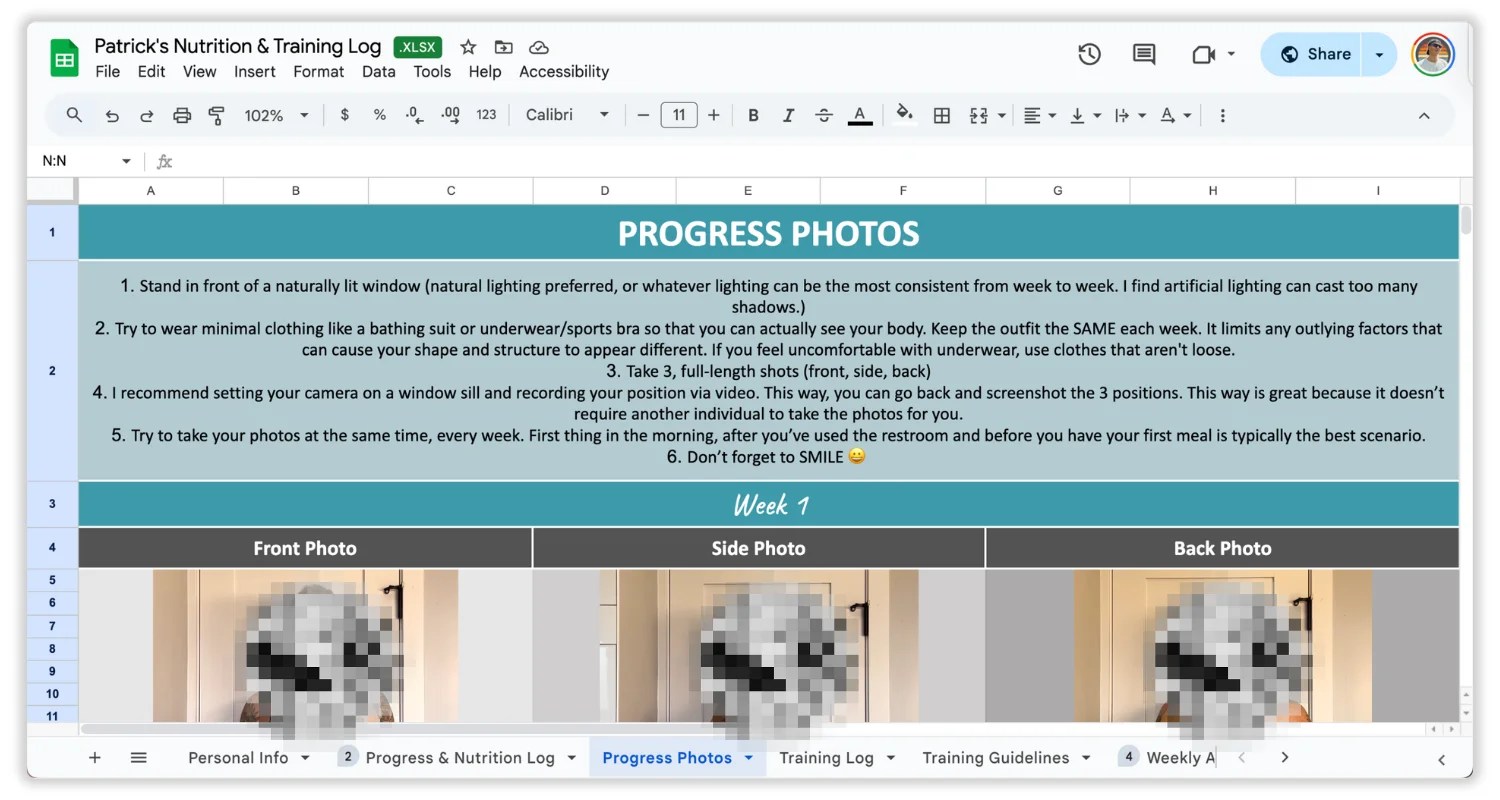This screenshot has width=1500, height=800.
Task: Switch to the Training Log tab
Action: click(826, 758)
